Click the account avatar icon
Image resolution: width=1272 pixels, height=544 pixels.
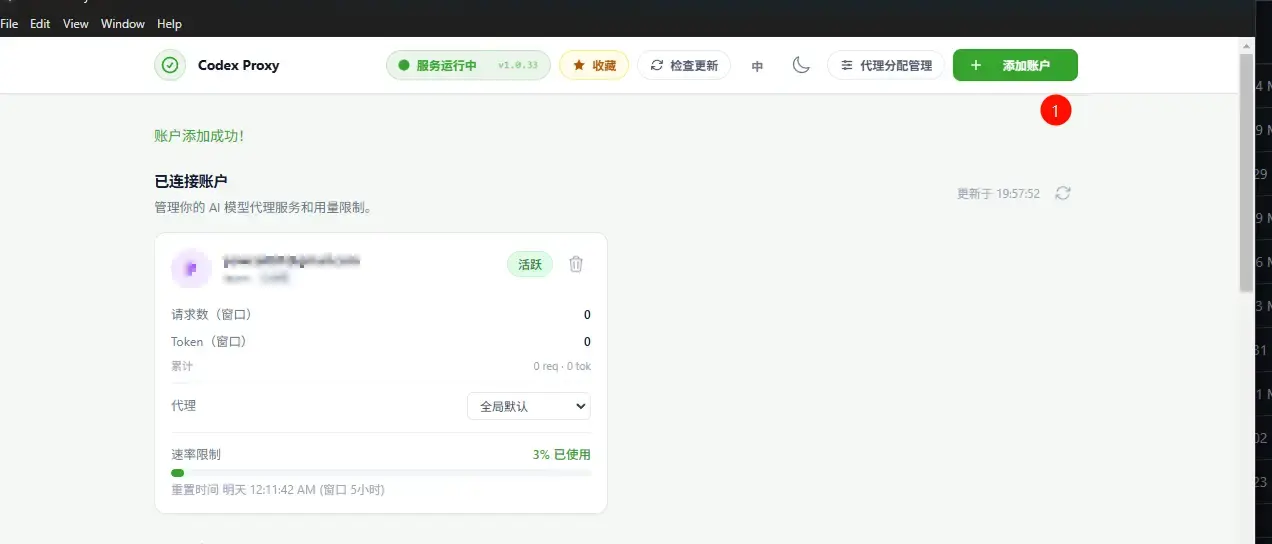click(x=190, y=268)
